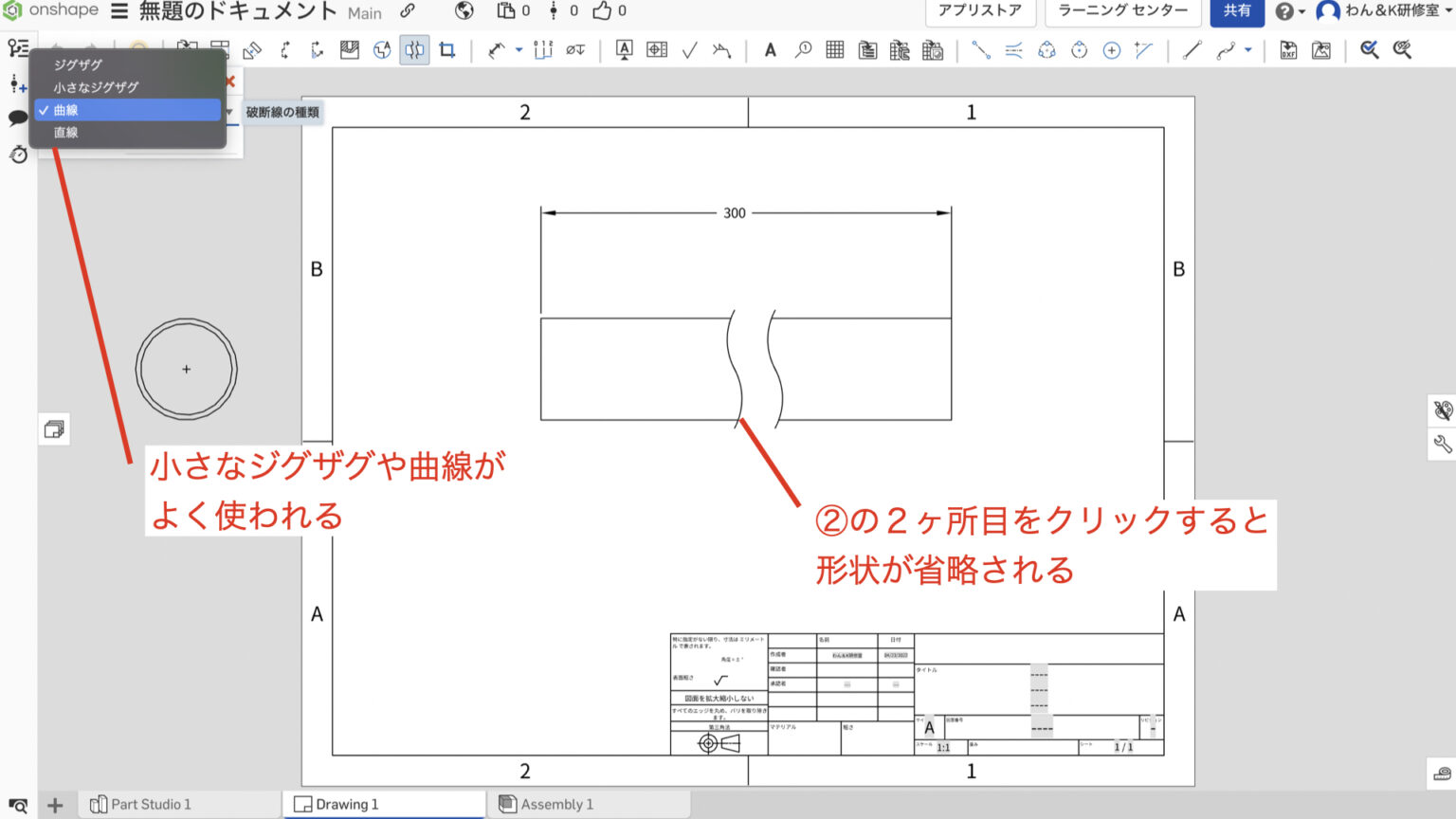Viewport: 1456px width, 819px height.
Task: Select the Break view tool
Action: pyautogui.click(x=414, y=50)
